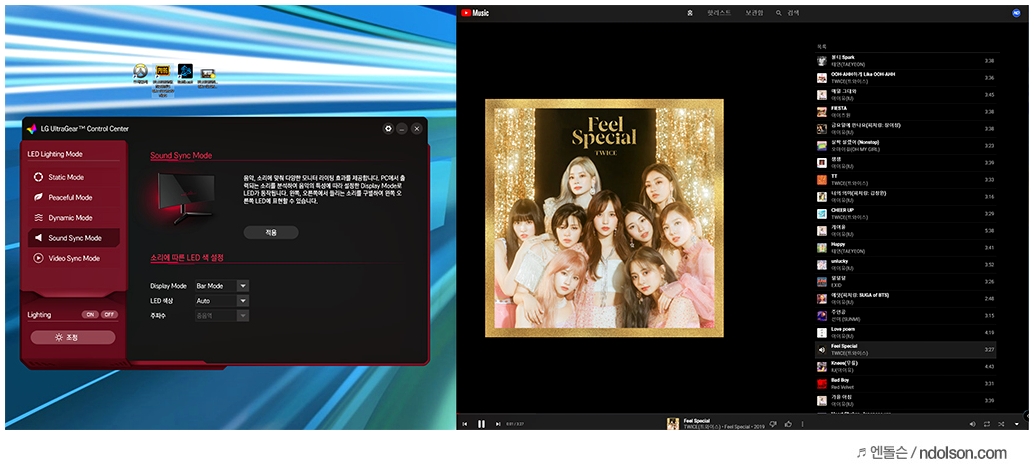Toggle shuffle mode

click(1002, 424)
